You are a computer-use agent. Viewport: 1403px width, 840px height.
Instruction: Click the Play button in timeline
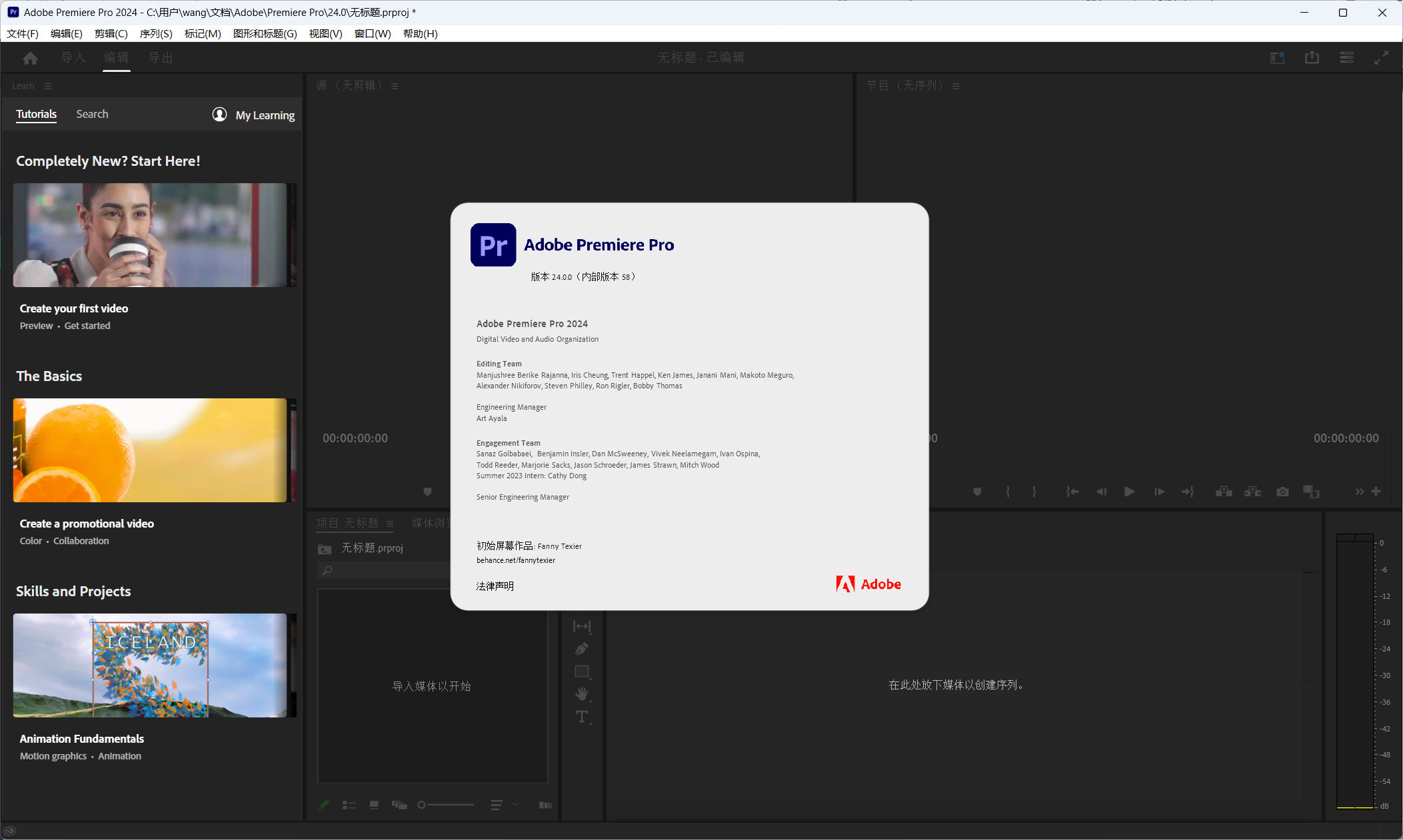coord(1128,490)
